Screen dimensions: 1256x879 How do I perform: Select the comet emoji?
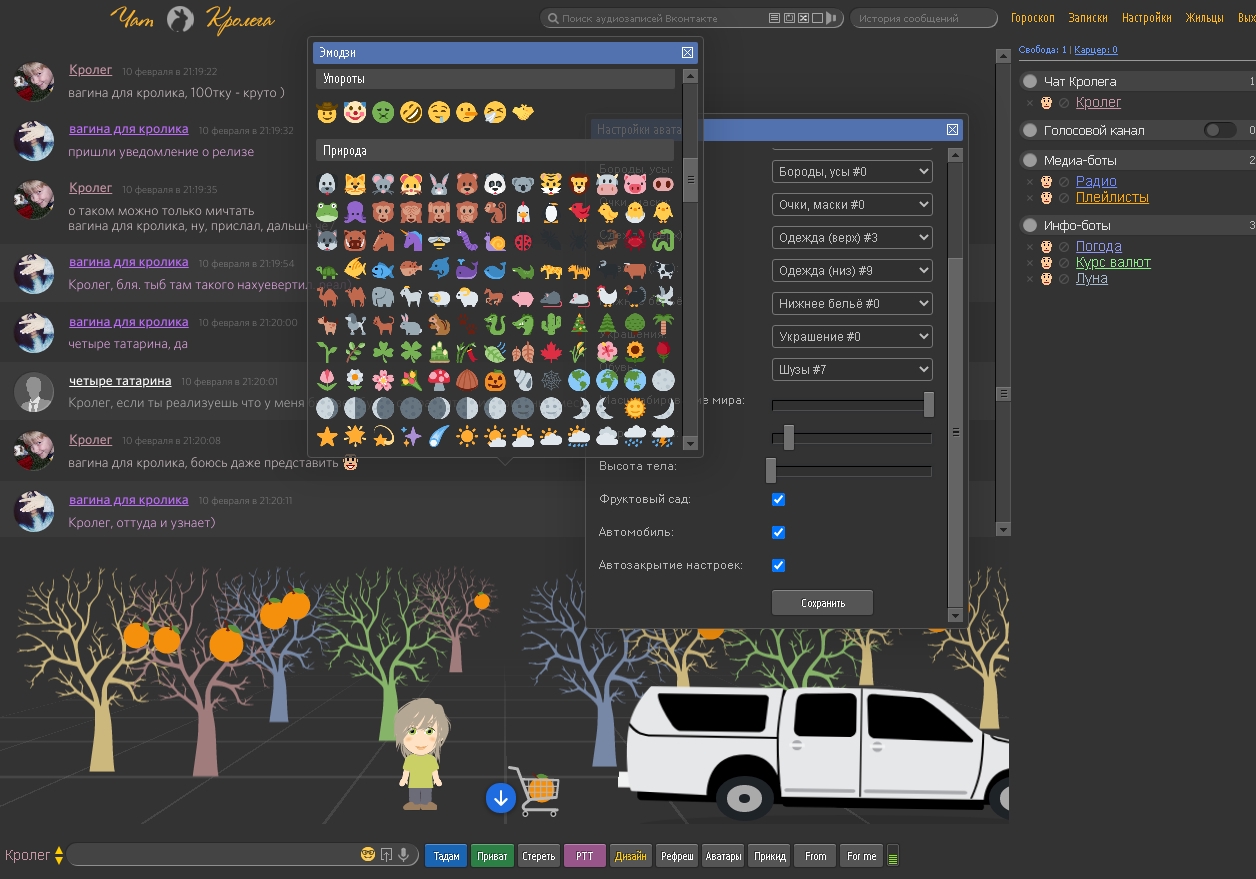[x=438, y=437]
